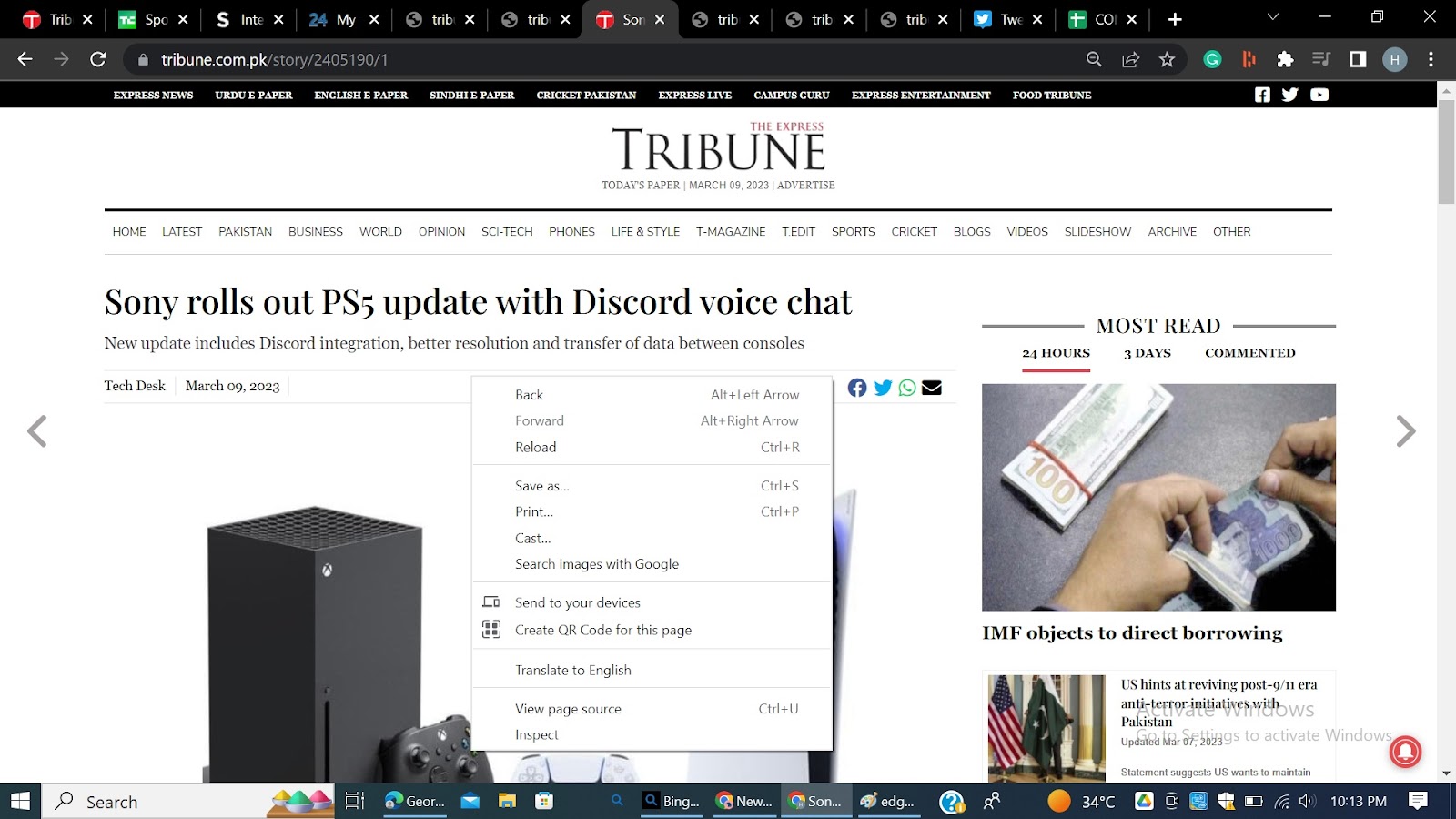Close the active 'Son' browser tab
The height and width of the screenshot is (819, 1456).
point(660,19)
